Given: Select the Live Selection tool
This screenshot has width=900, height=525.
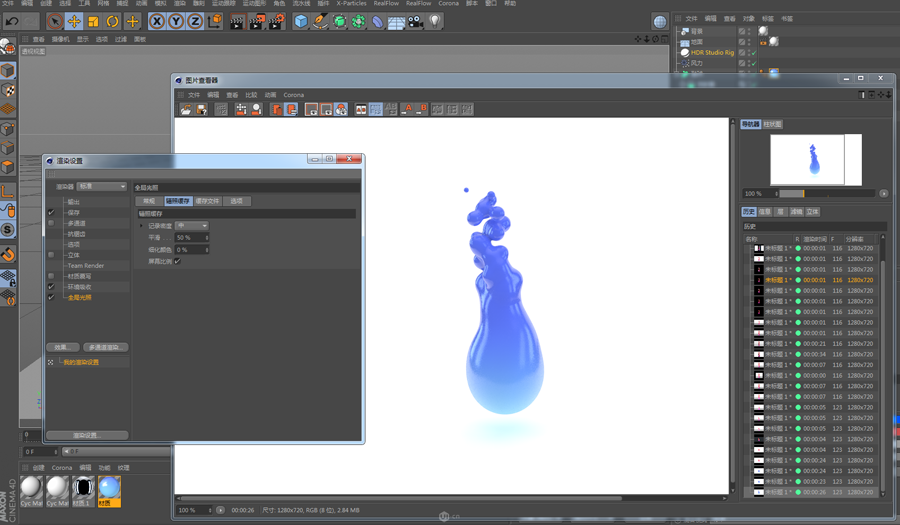Looking at the screenshot, I should click(x=55, y=22).
